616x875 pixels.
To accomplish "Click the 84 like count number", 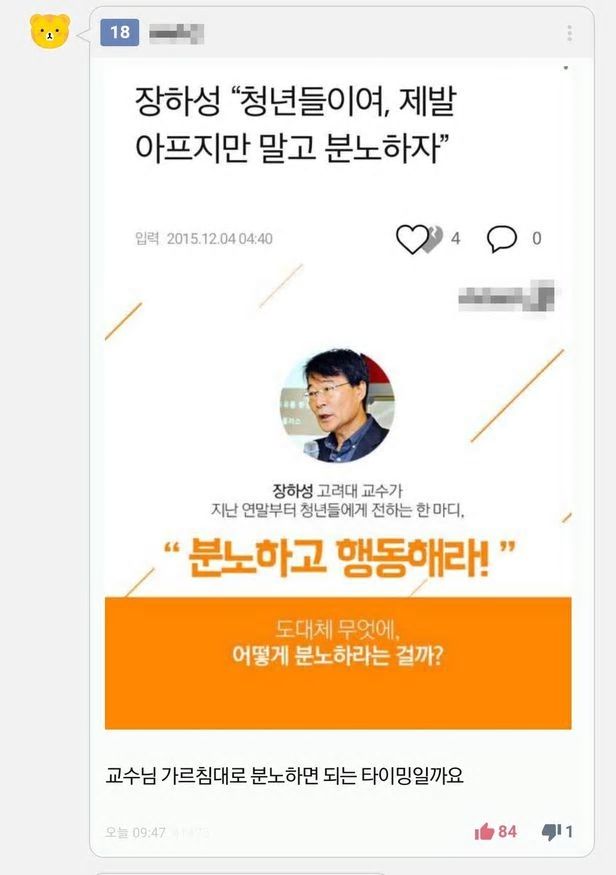I will [x=507, y=831].
